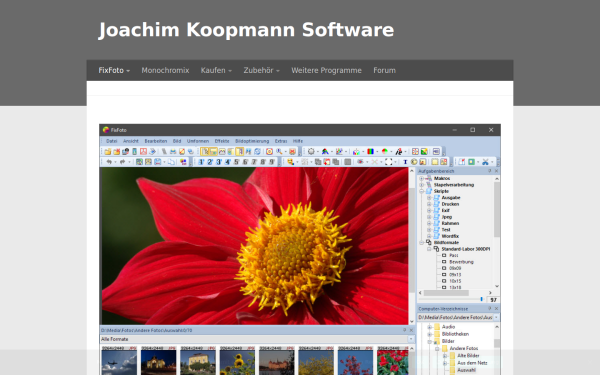600x375 pixels.
Task: Click the gear settings toolbar icon
Action: point(311,152)
